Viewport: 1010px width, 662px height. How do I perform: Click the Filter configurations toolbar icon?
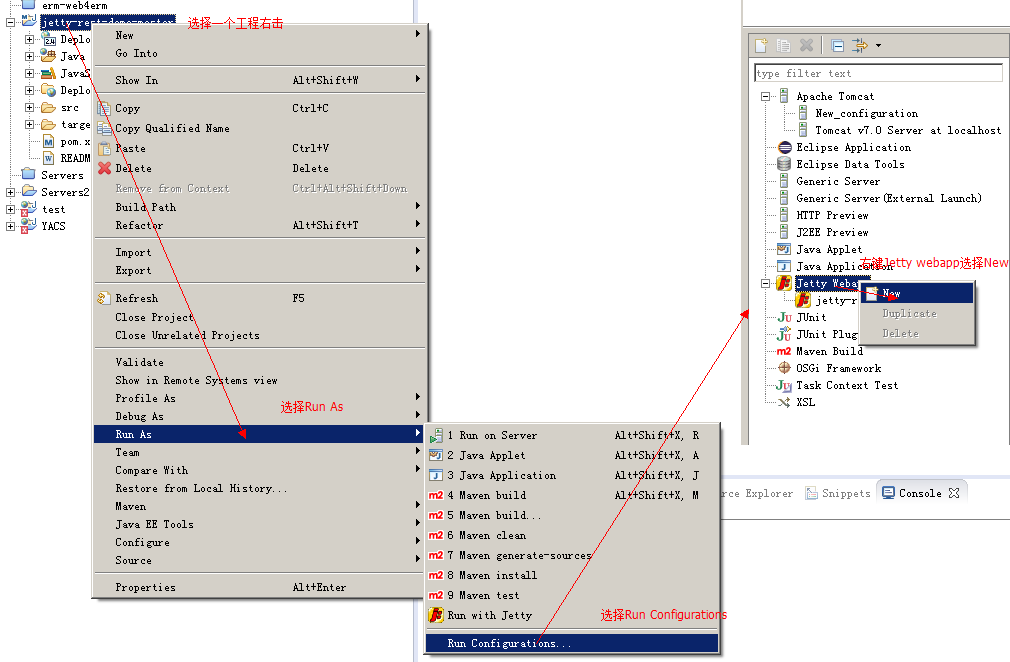pyautogui.click(x=859, y=46)
